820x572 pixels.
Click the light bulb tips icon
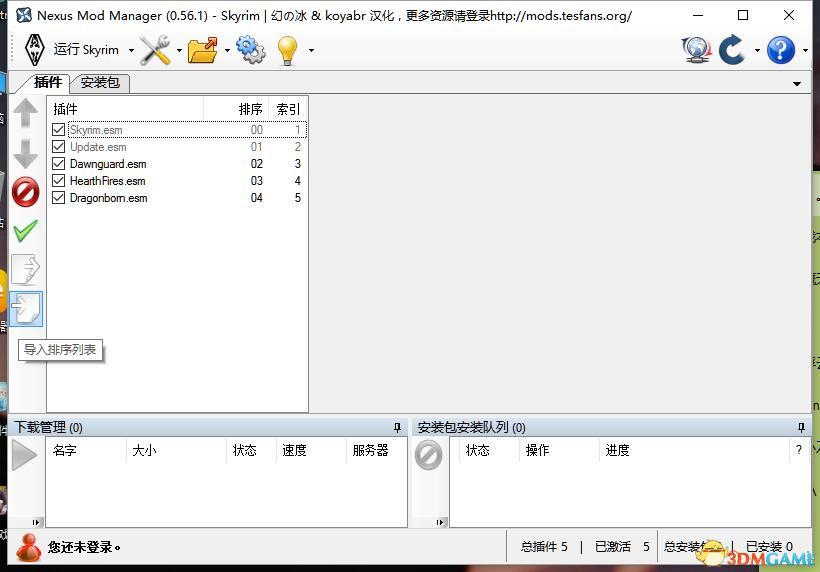tap(287, 50)
